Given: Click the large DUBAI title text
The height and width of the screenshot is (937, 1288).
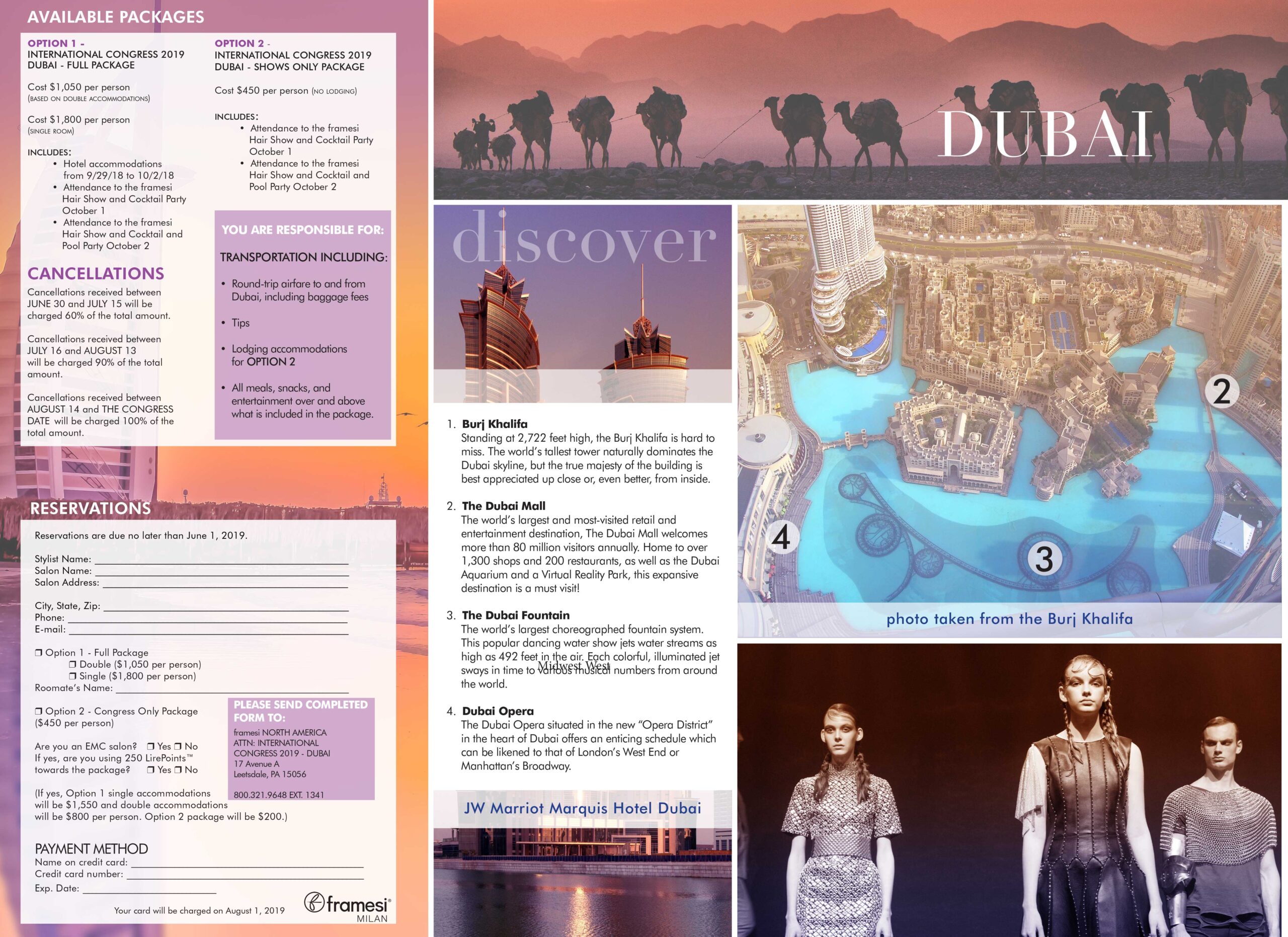Looking at the screenshot, I should pos(1045,135).
